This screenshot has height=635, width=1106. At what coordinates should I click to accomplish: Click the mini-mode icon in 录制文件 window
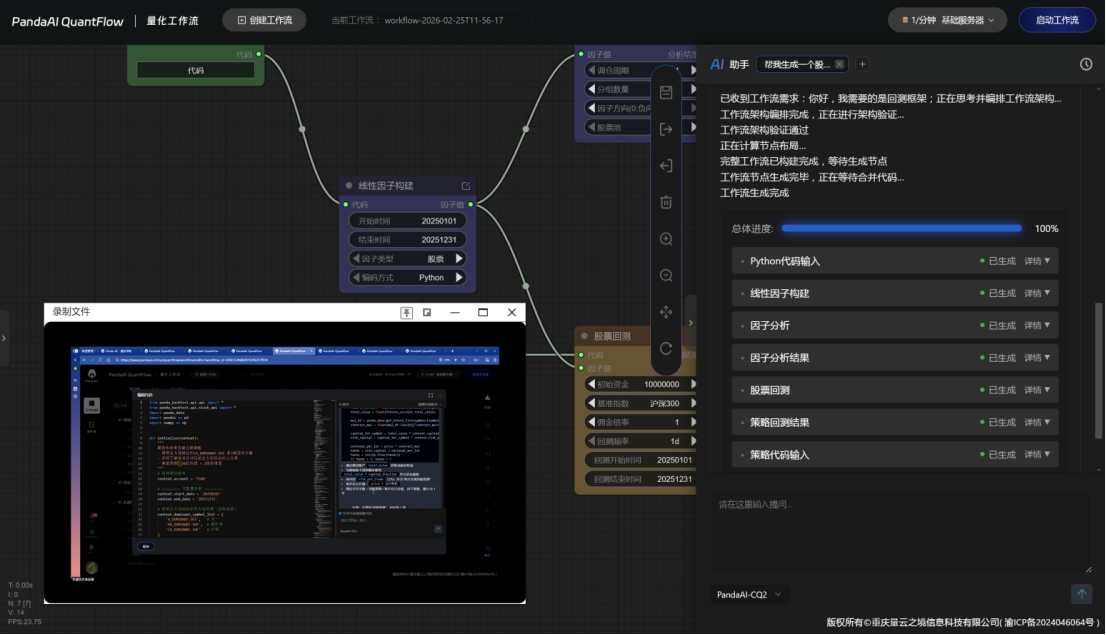point(427,313)
